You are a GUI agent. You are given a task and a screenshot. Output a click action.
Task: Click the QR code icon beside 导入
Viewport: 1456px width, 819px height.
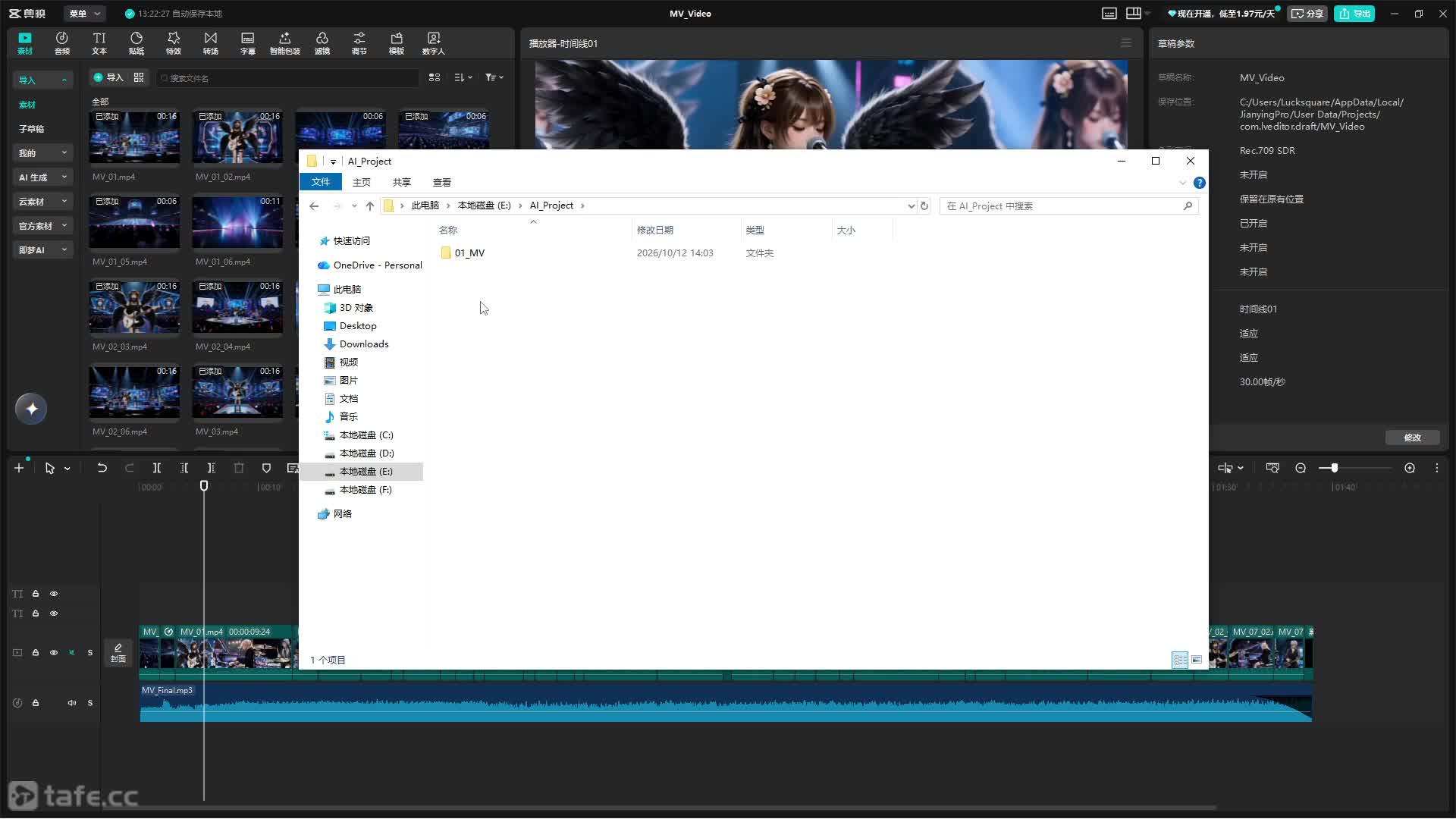point(139,77)
